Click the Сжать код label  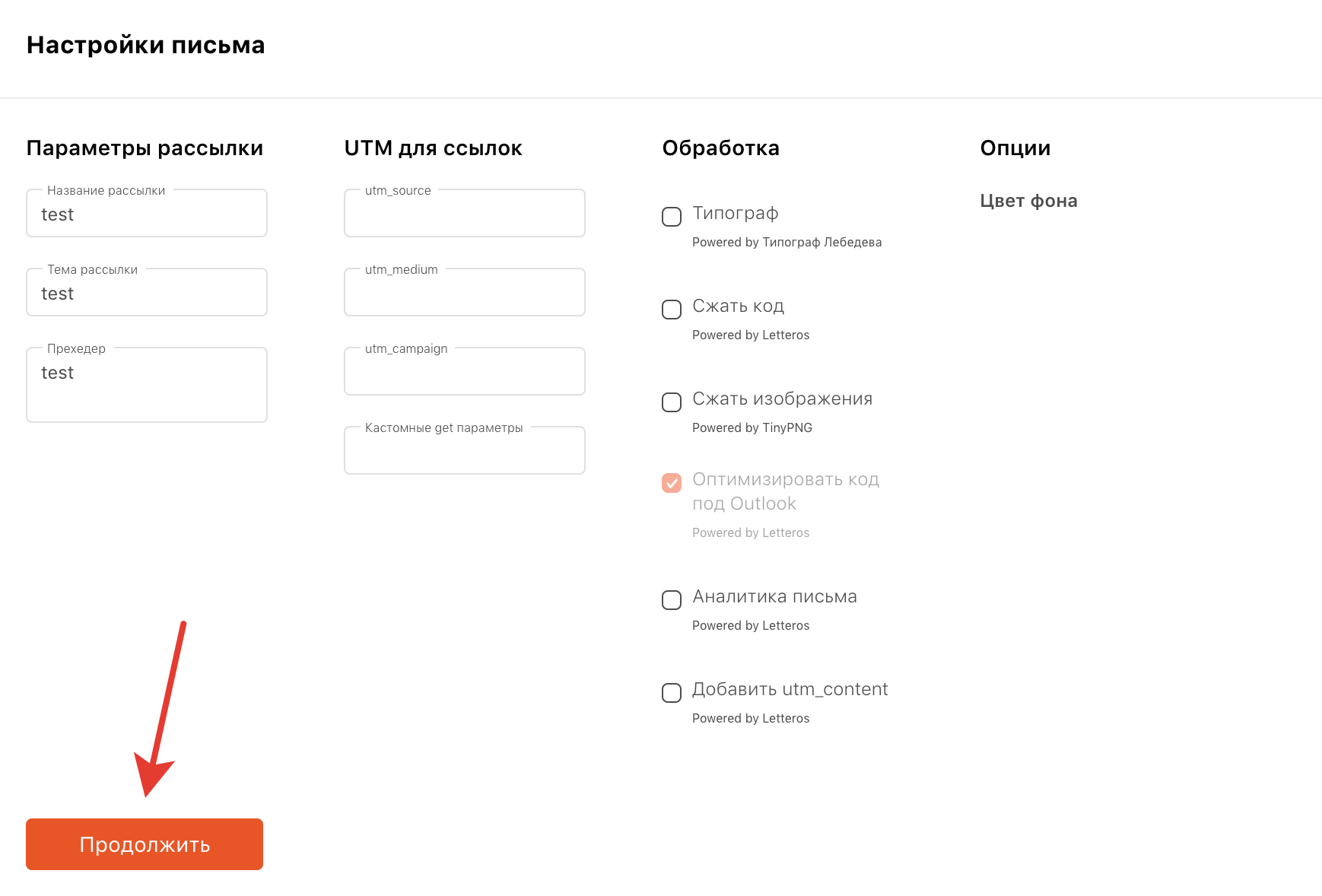pos(739,306)
